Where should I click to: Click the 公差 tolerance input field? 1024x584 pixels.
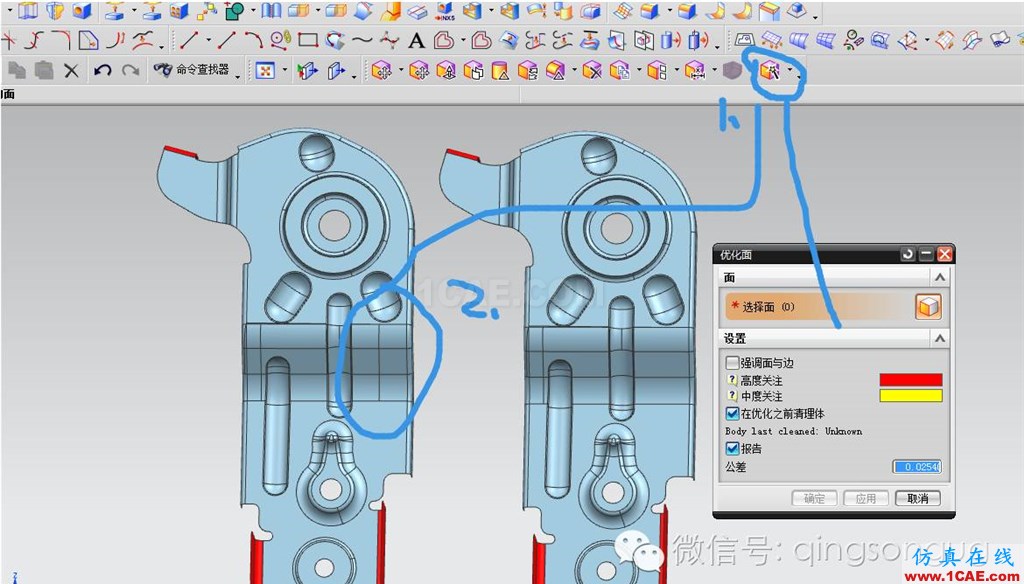click(917, 466)
